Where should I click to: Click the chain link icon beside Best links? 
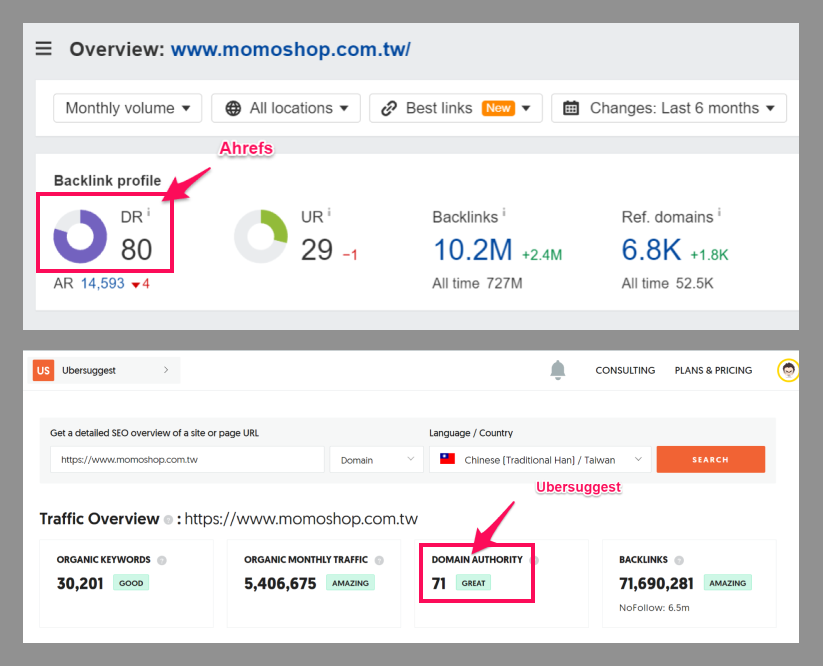pos(389,109)
